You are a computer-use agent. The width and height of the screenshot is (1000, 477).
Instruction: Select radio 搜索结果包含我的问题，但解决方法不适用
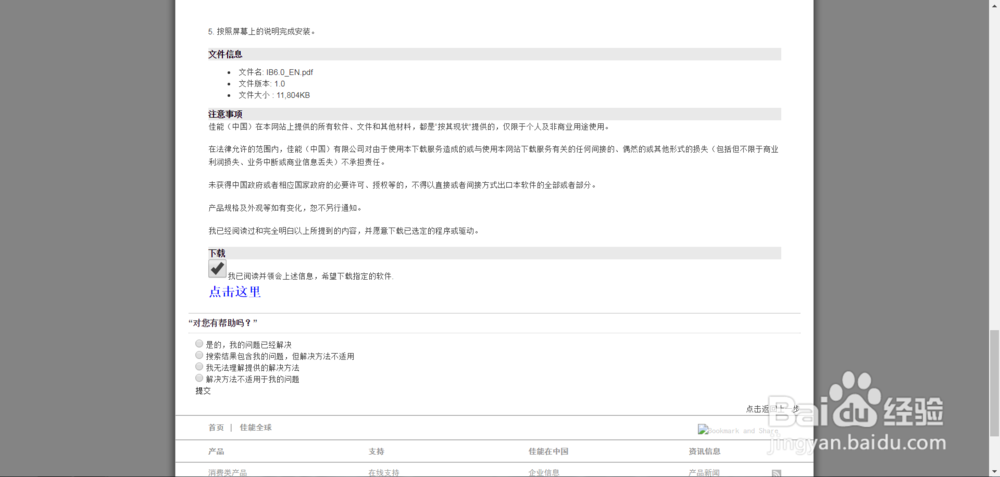[200, 355]
